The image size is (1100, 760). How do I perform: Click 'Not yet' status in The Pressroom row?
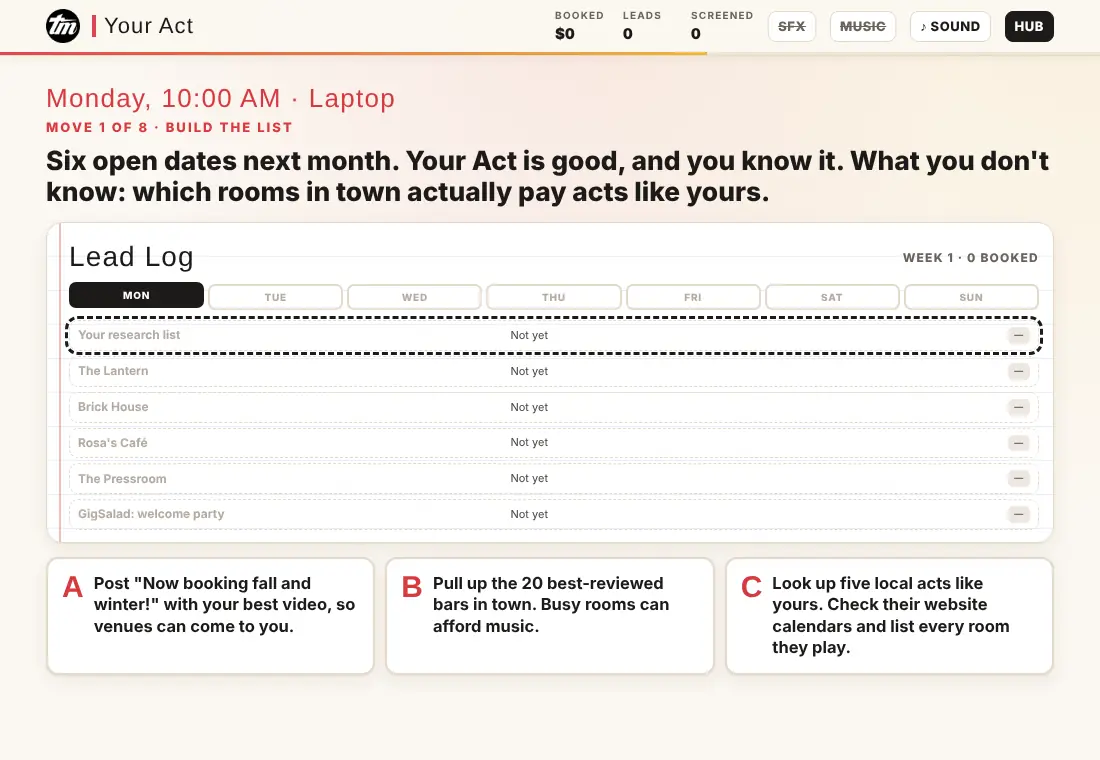(529, 478)
